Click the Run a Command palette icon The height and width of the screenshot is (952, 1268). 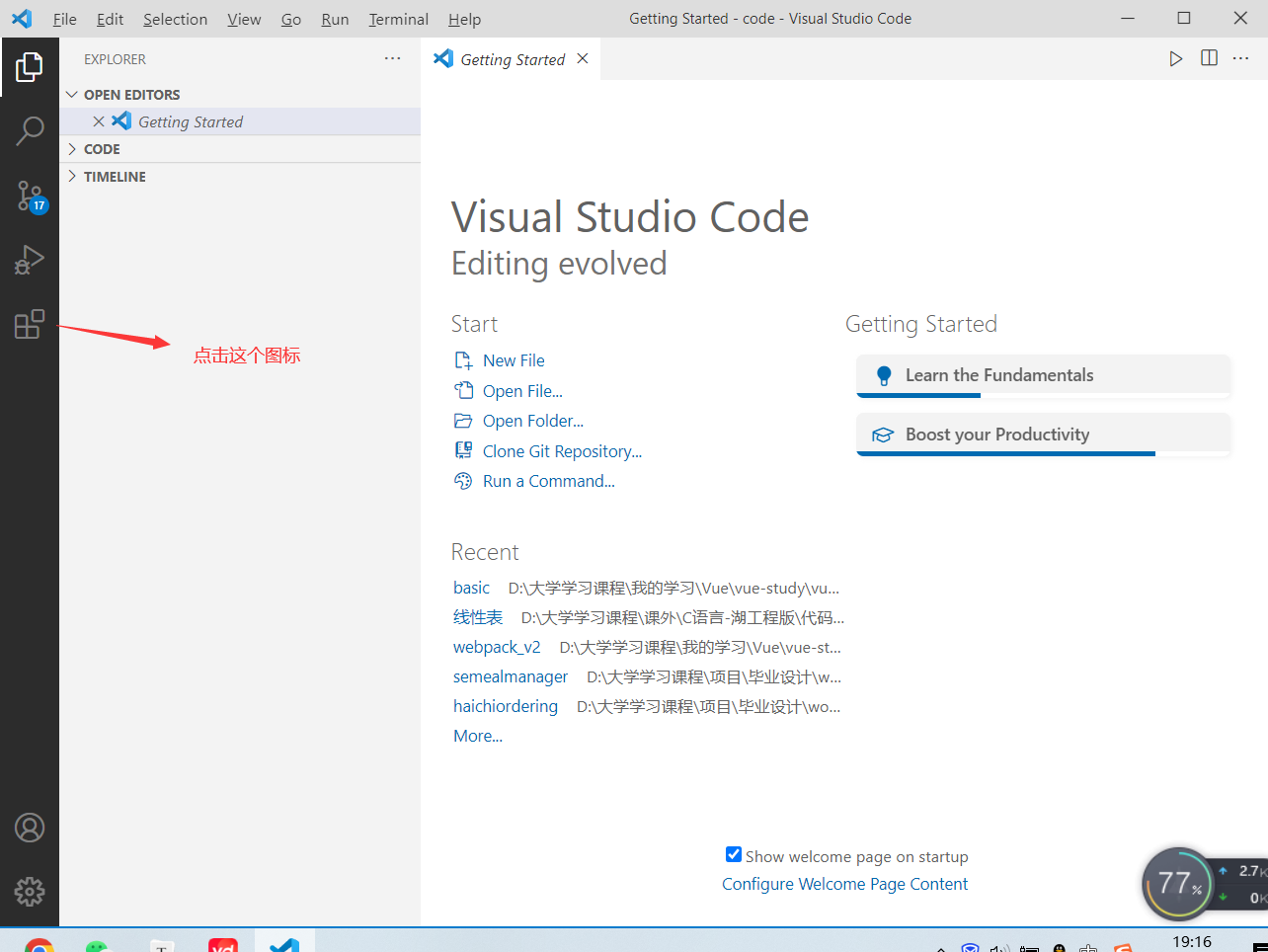(x=463, y=481)
